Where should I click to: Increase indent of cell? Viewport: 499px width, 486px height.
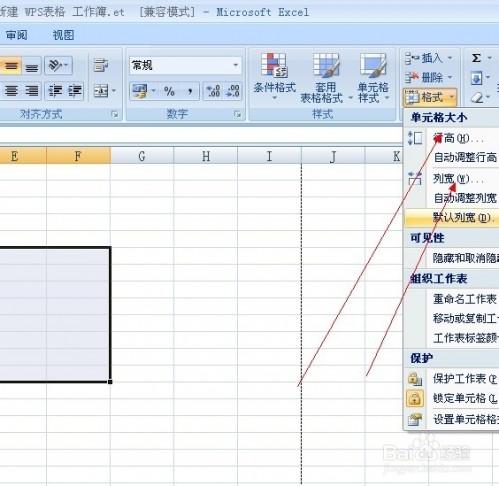[x=75, y=91]
